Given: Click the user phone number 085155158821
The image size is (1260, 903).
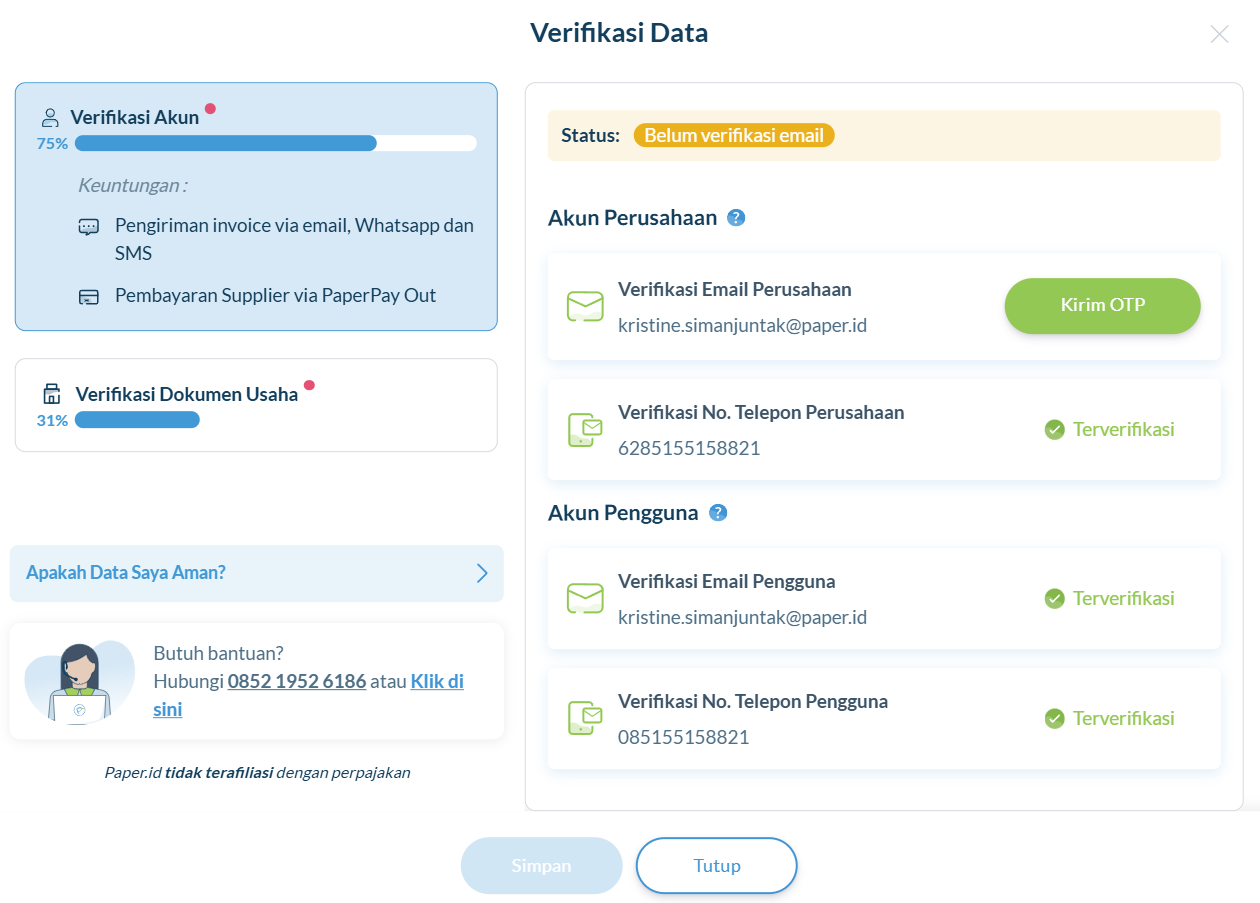Looking at the screenshot, I should tap(684, 737).
